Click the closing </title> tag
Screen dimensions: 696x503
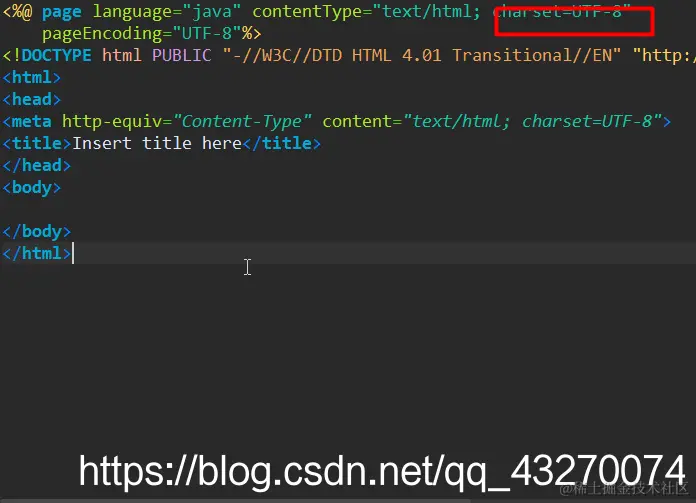pyautogui.click(x=281, y=143)
